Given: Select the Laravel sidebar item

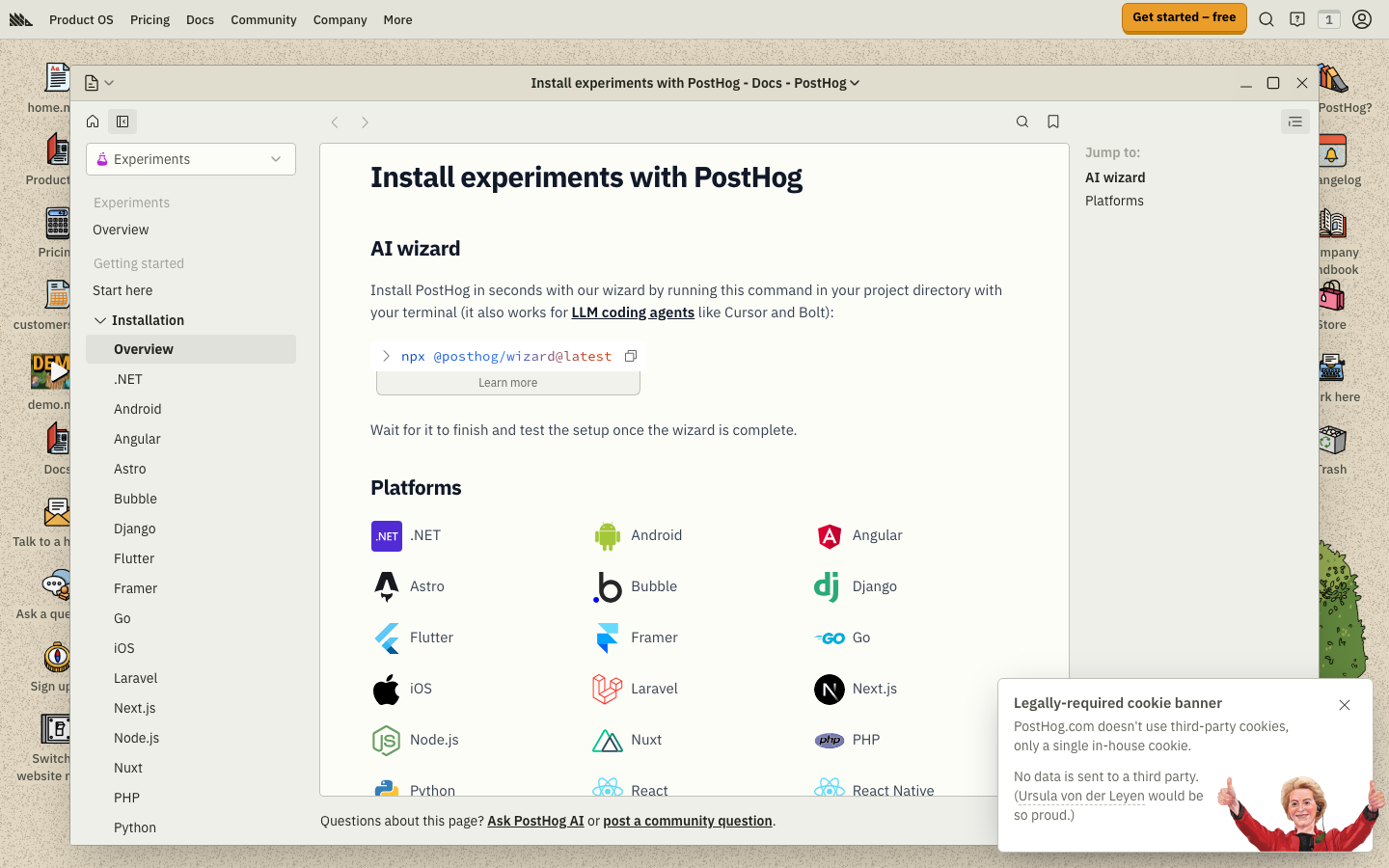Looking at the screenshot, I should click(x=136, y=678).
